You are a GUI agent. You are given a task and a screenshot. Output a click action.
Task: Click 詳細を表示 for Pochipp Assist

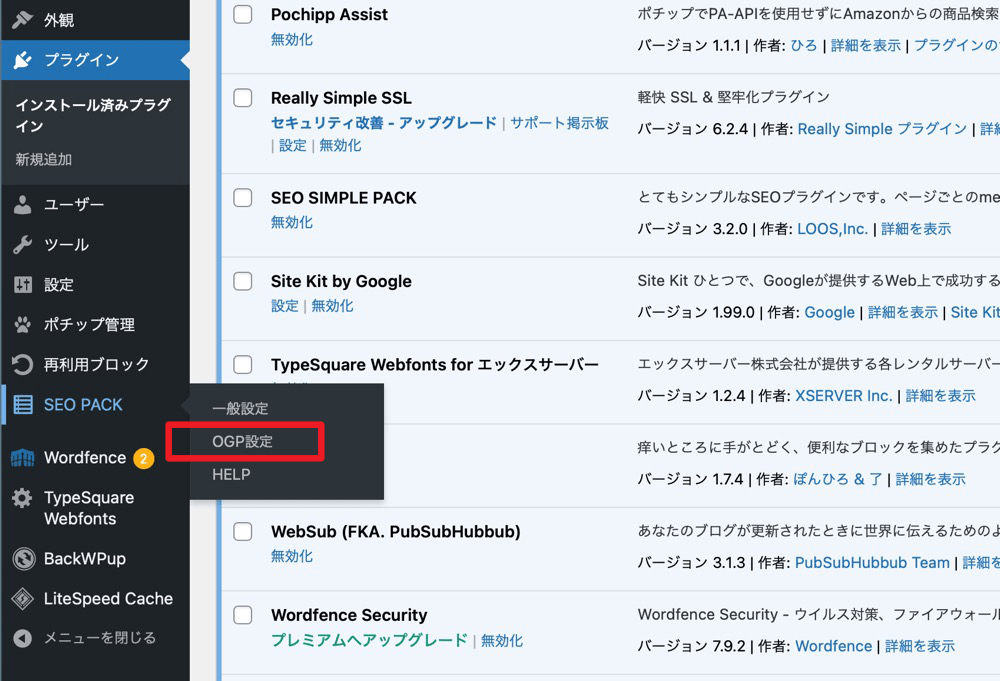(x=865, y=45)
